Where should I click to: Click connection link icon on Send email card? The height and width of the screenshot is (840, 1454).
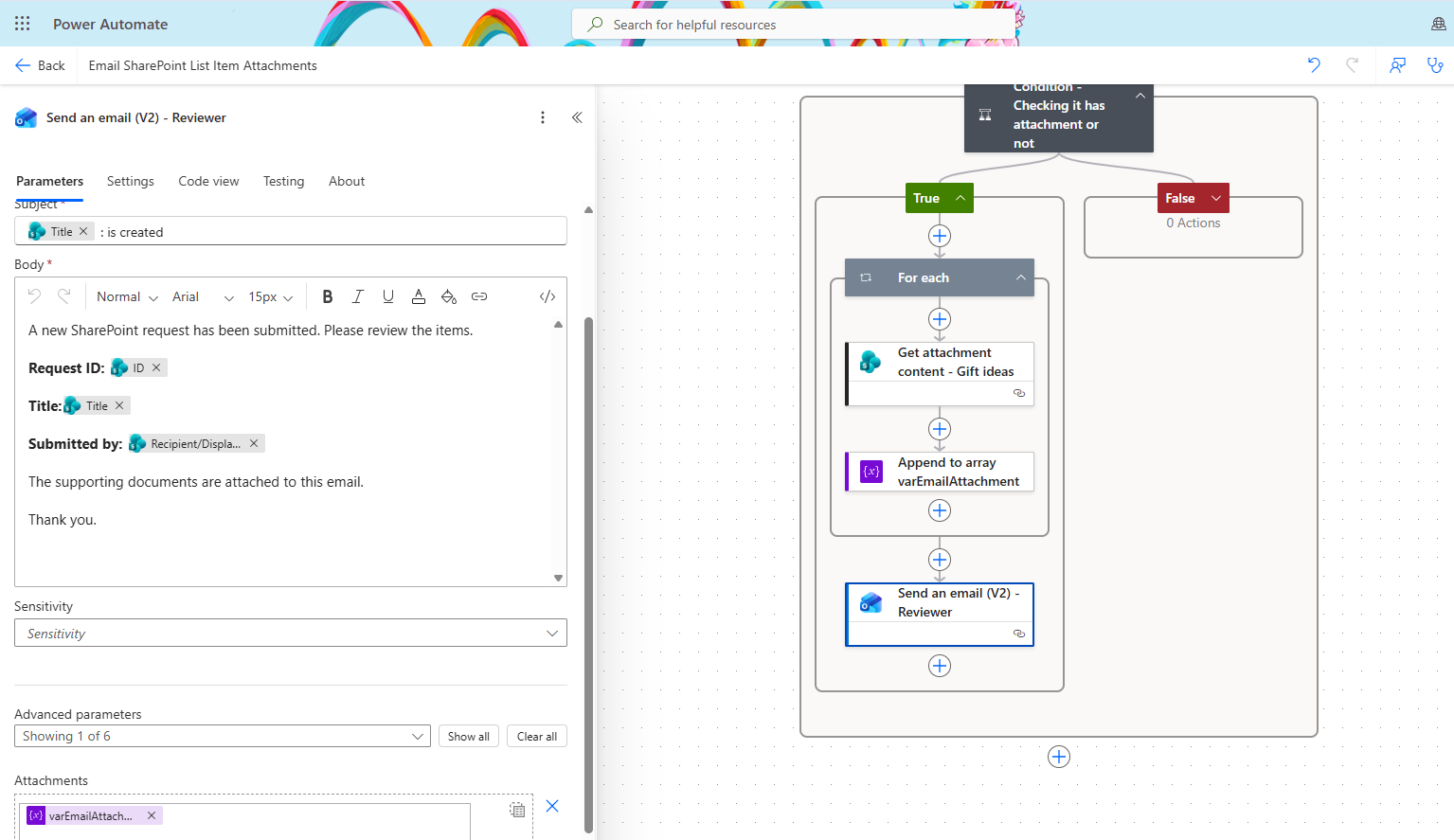(1019, 634)
